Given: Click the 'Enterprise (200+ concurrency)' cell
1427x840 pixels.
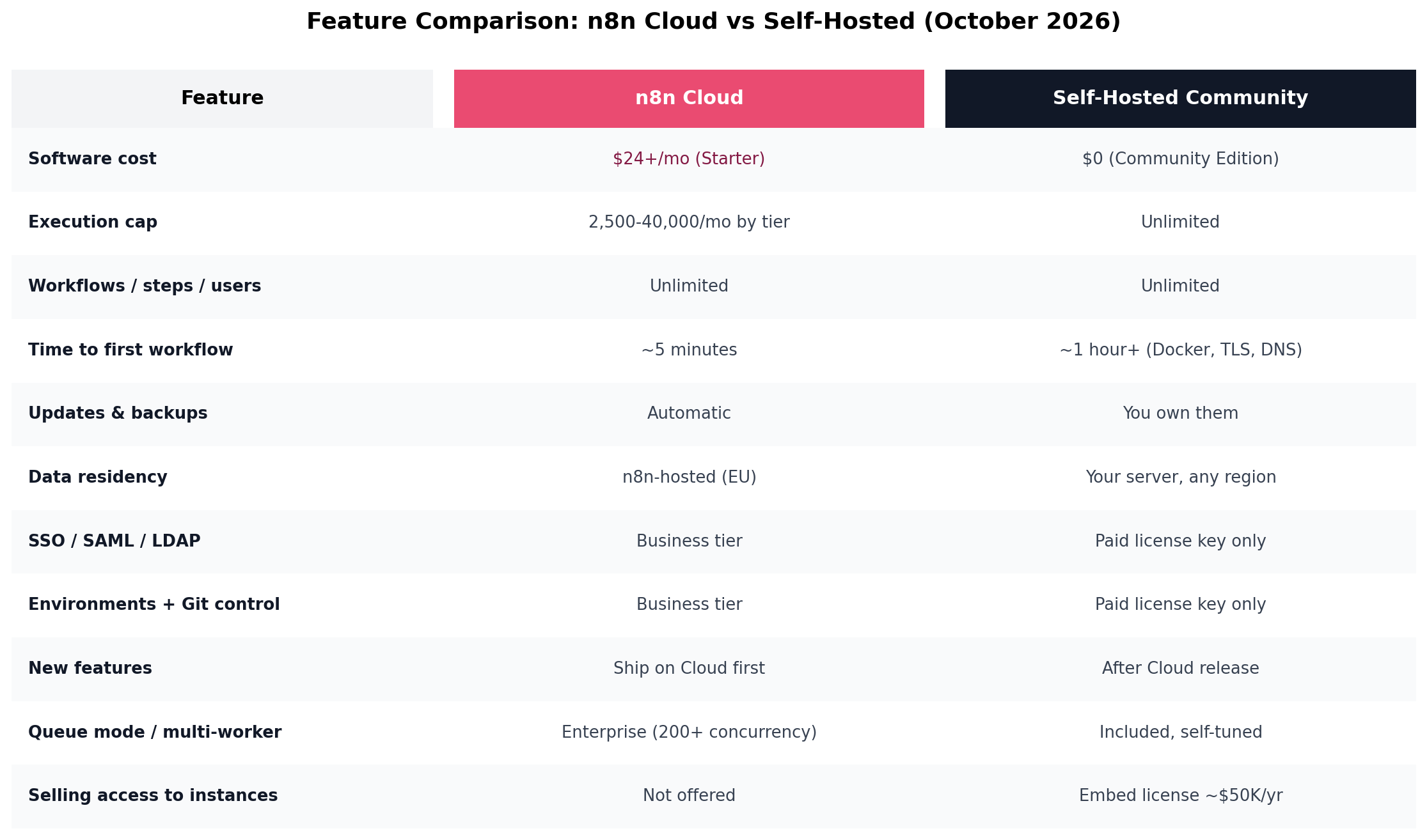Looking at the screenshot, I should click(689, 733).
